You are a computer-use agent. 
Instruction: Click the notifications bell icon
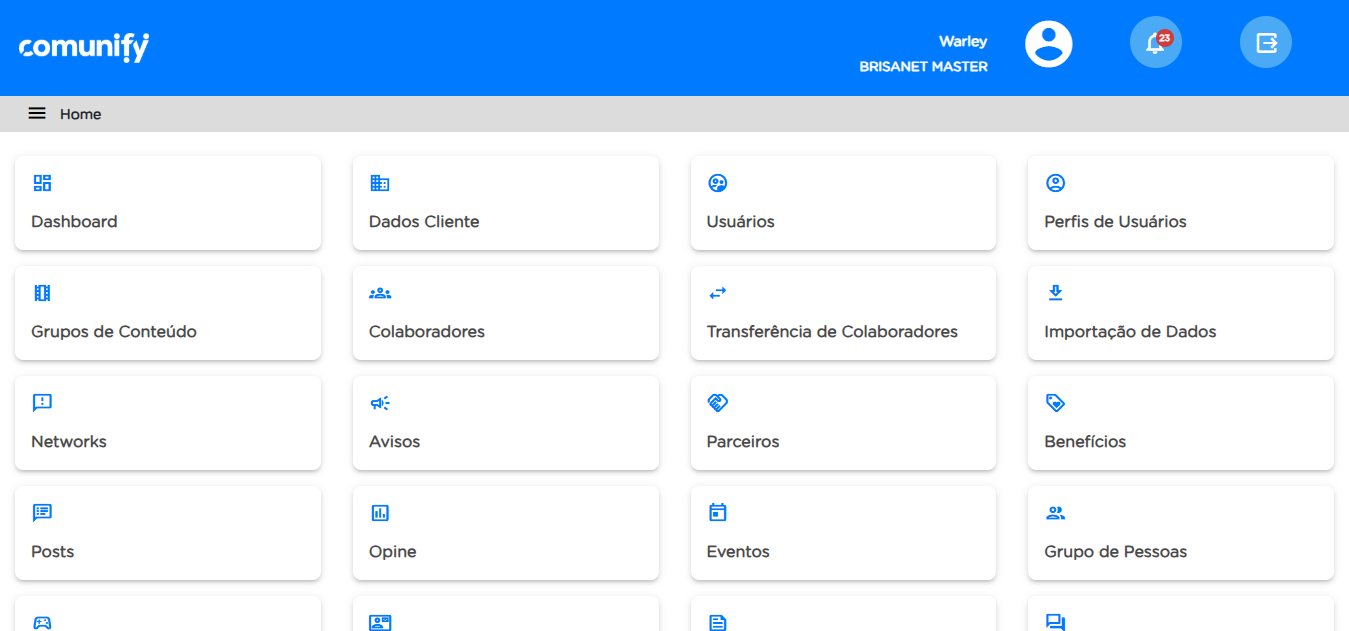pos(1155,44)
